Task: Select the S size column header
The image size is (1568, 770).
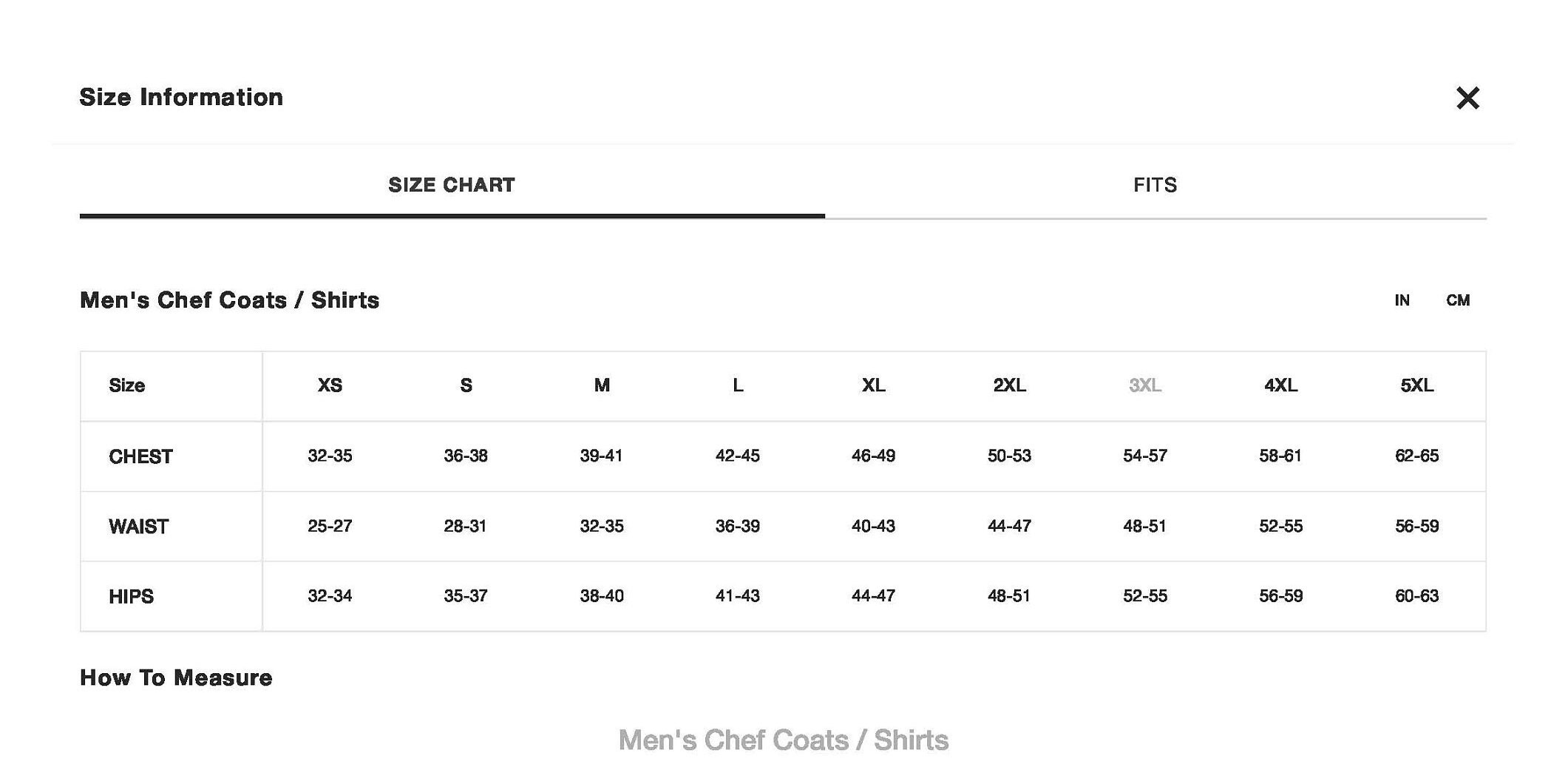Action: click(466, 385)
